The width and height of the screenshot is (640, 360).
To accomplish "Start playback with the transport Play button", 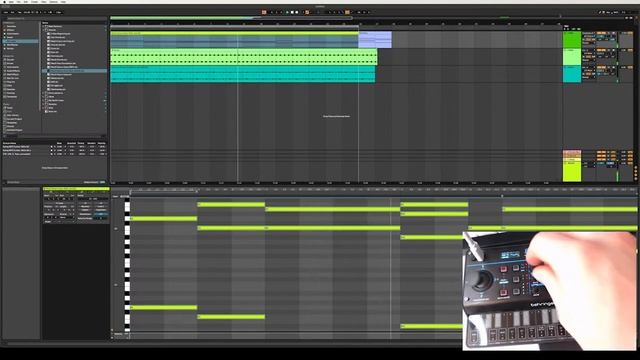I will tap(287, 12).
